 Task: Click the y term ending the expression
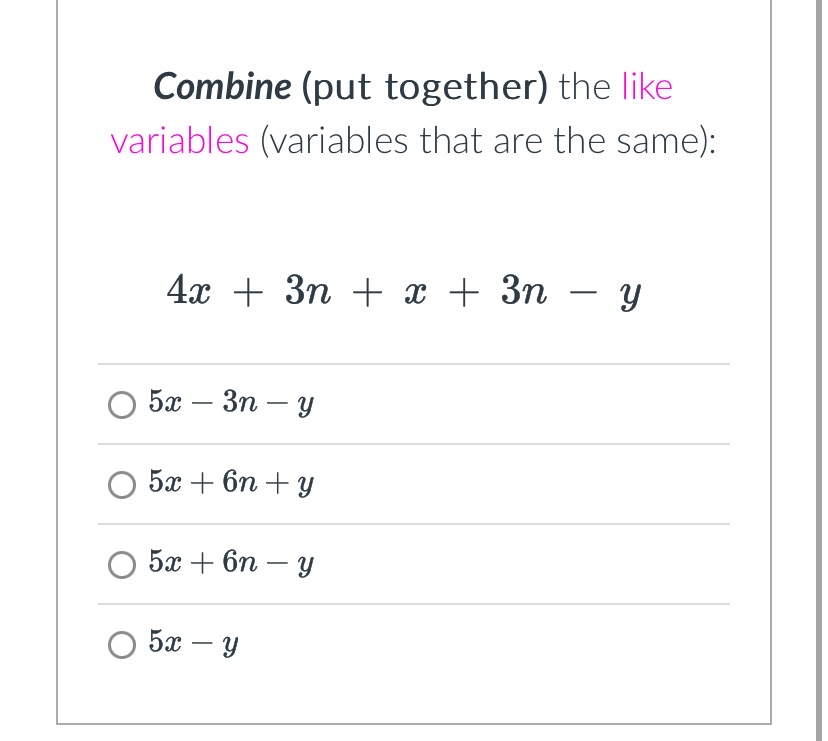coord(631,295)
